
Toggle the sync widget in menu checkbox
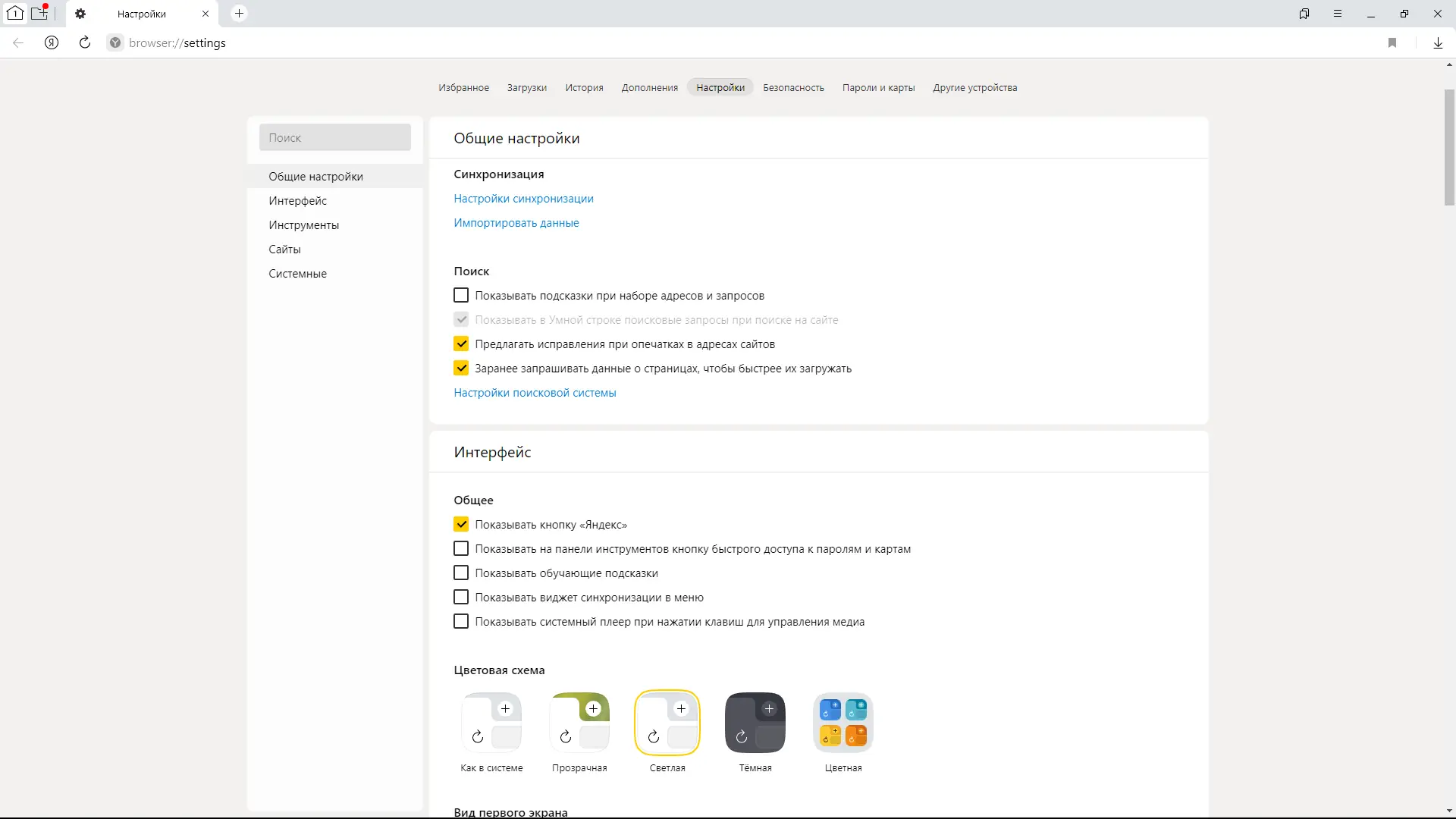click(x=461, y=597)
